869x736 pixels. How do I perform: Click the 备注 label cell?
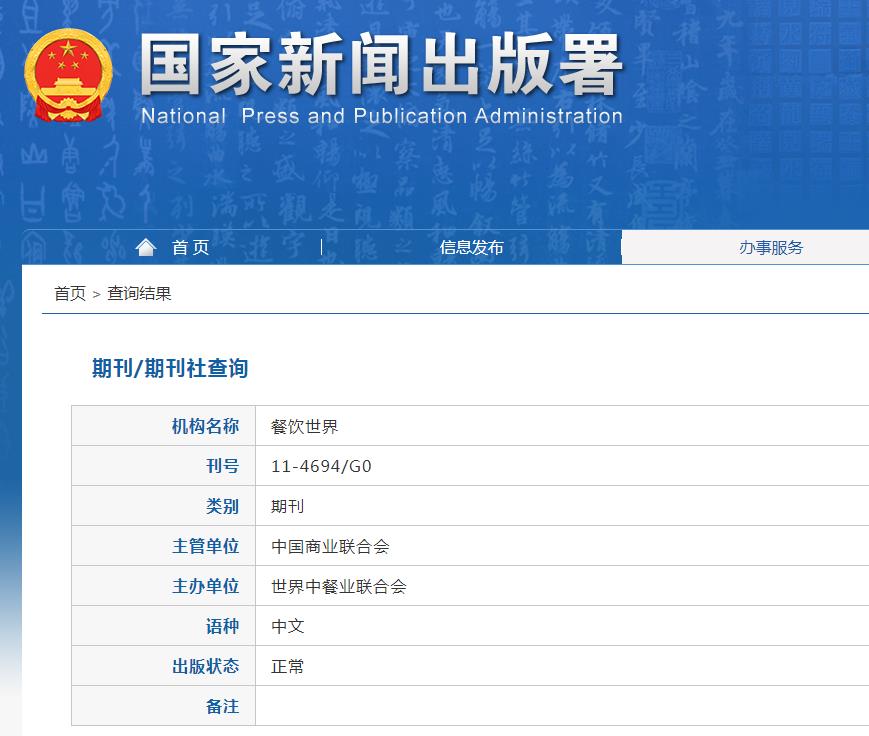(x=222, y=707)
